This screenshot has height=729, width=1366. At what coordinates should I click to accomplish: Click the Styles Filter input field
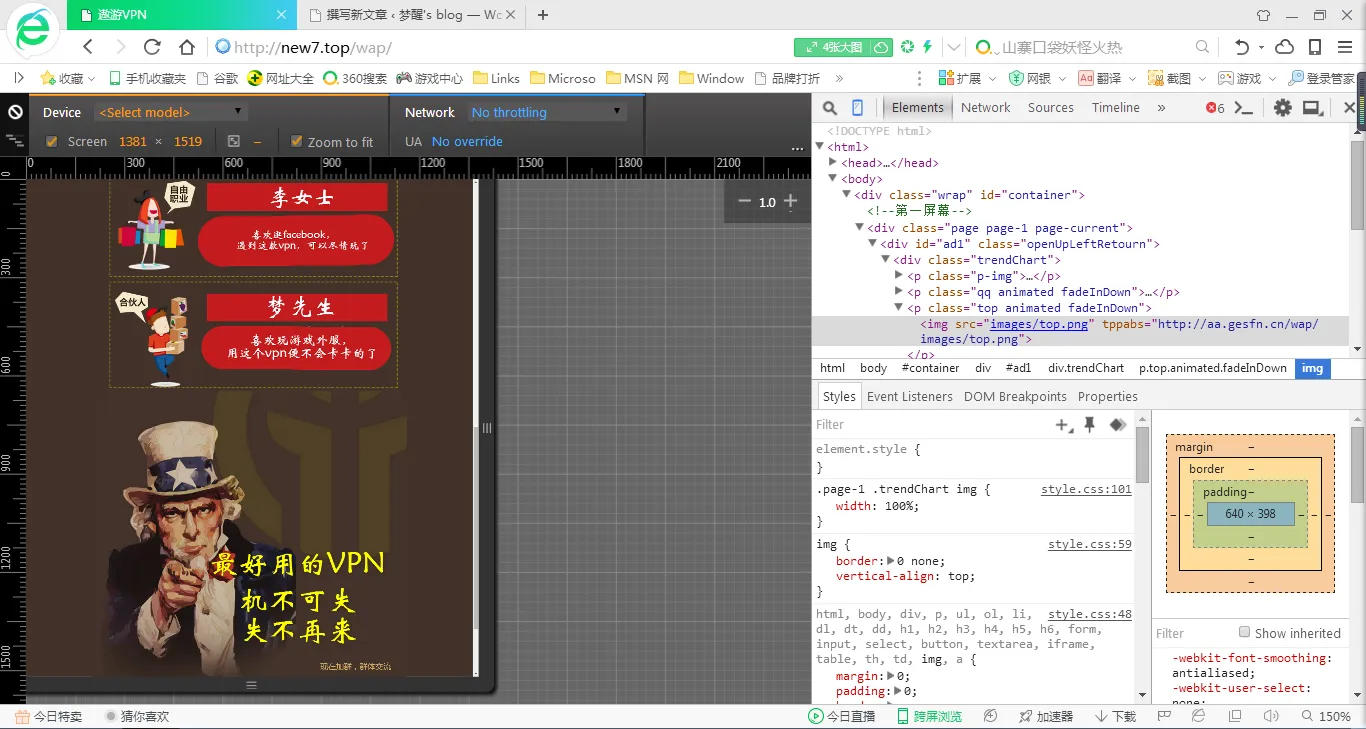coord(930,425)
